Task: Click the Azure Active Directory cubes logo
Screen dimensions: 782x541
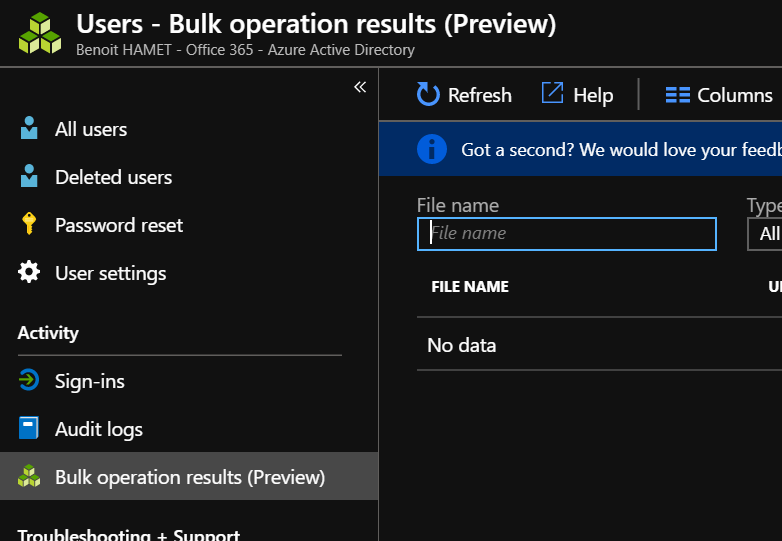Action: [x=40, y=33]
